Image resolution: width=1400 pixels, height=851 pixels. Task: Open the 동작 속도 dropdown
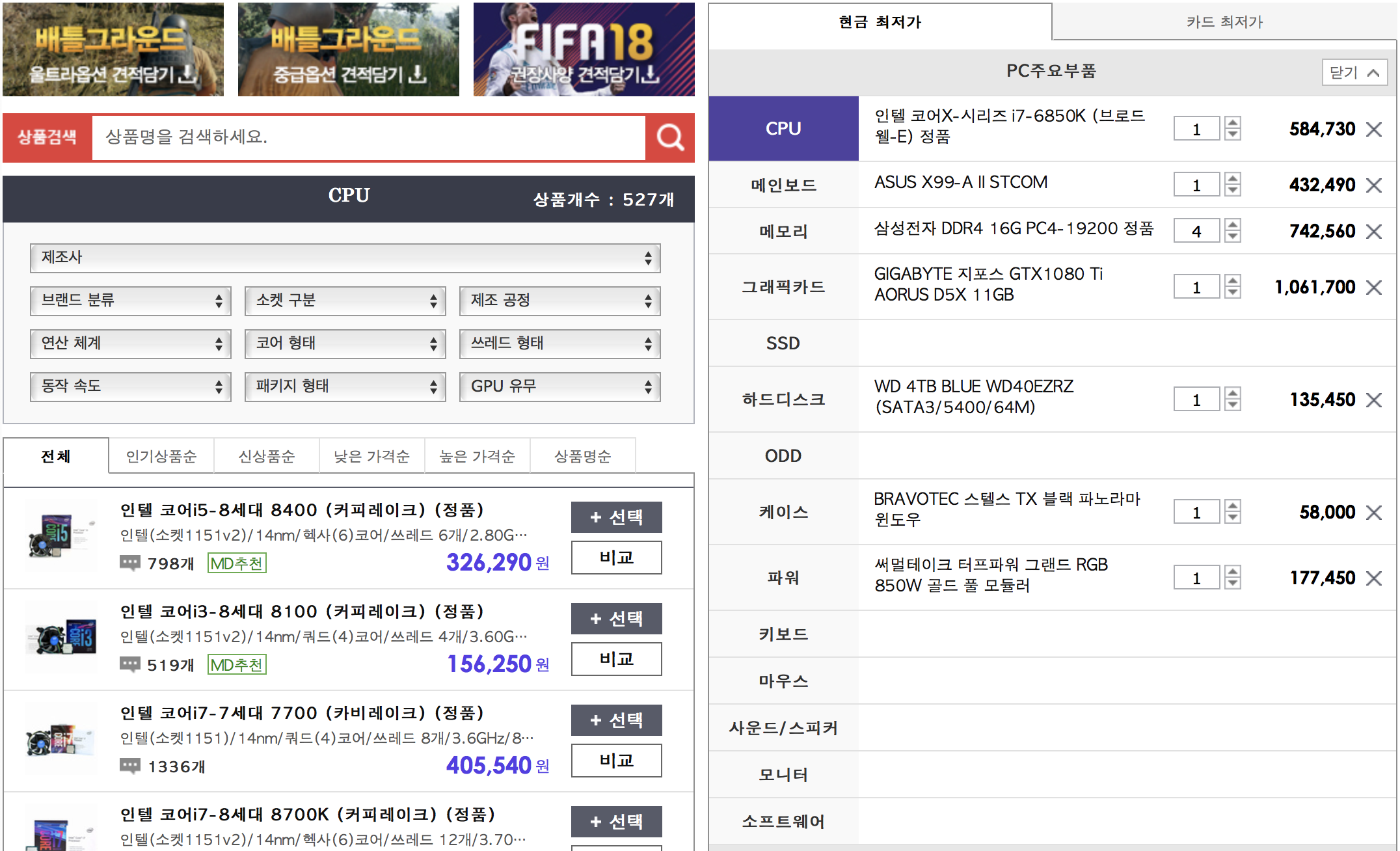coord(131,386)
